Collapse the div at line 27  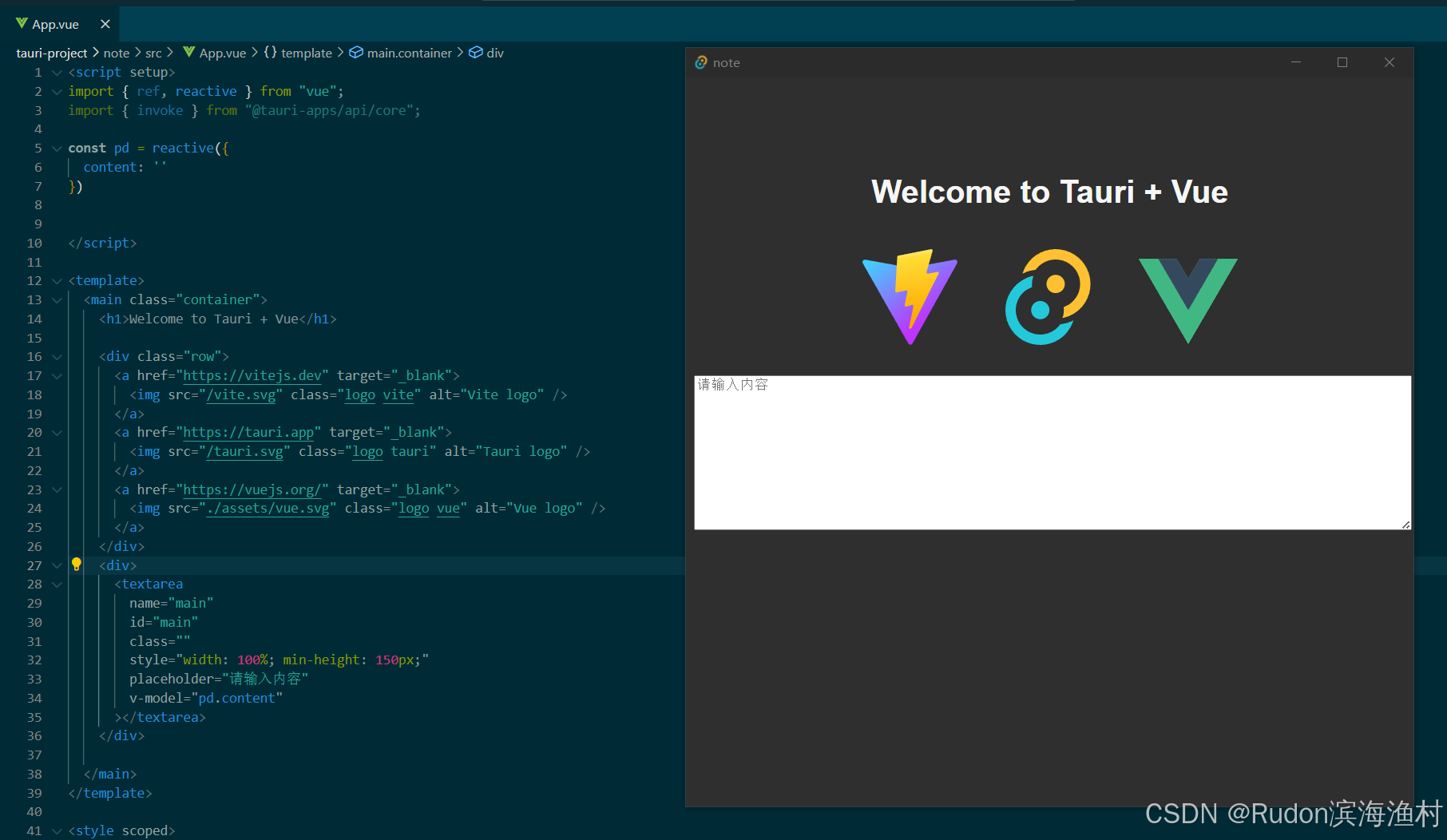57,565
